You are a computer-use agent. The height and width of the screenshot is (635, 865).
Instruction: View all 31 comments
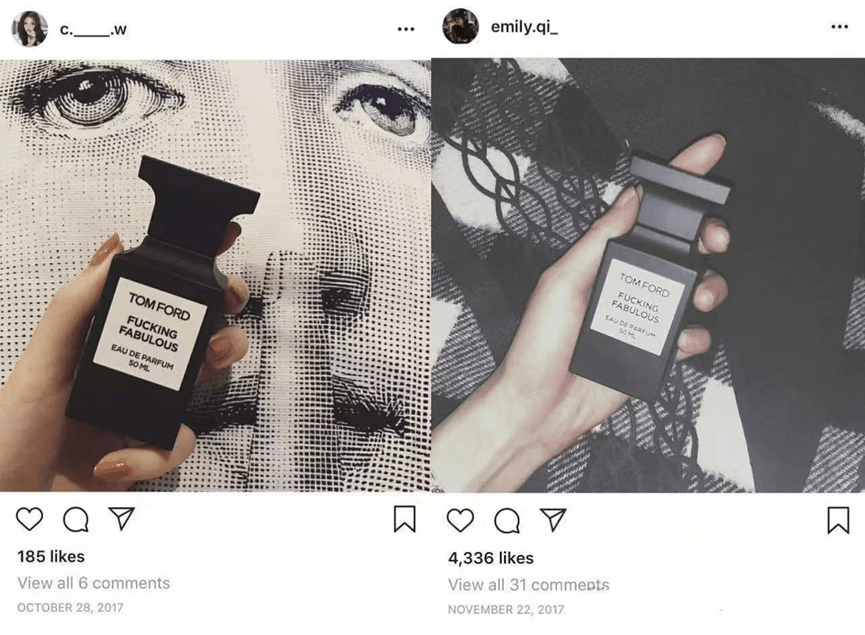tap(528, 585)
